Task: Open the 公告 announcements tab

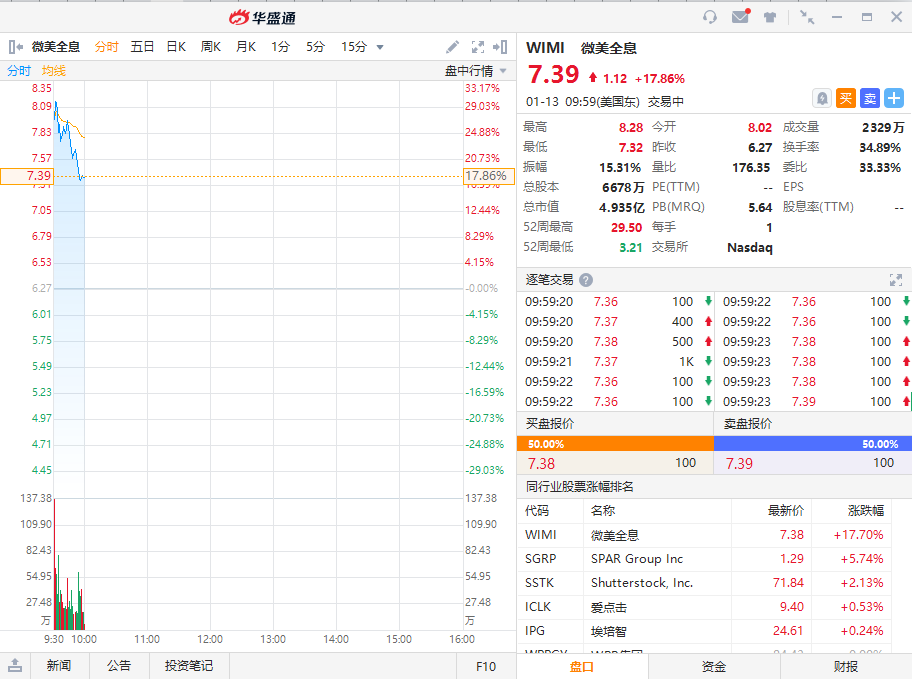Action: click(x=119, y=666)
